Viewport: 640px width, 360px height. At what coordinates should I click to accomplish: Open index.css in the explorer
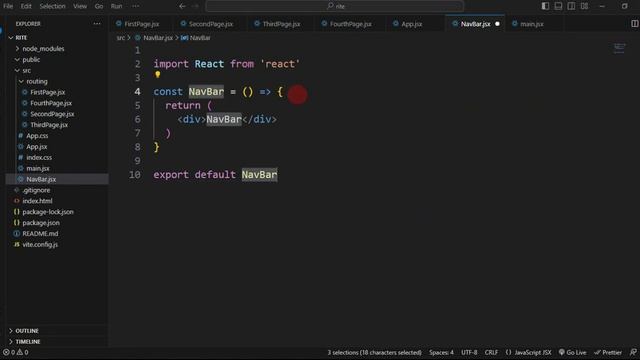coord(57,157)
